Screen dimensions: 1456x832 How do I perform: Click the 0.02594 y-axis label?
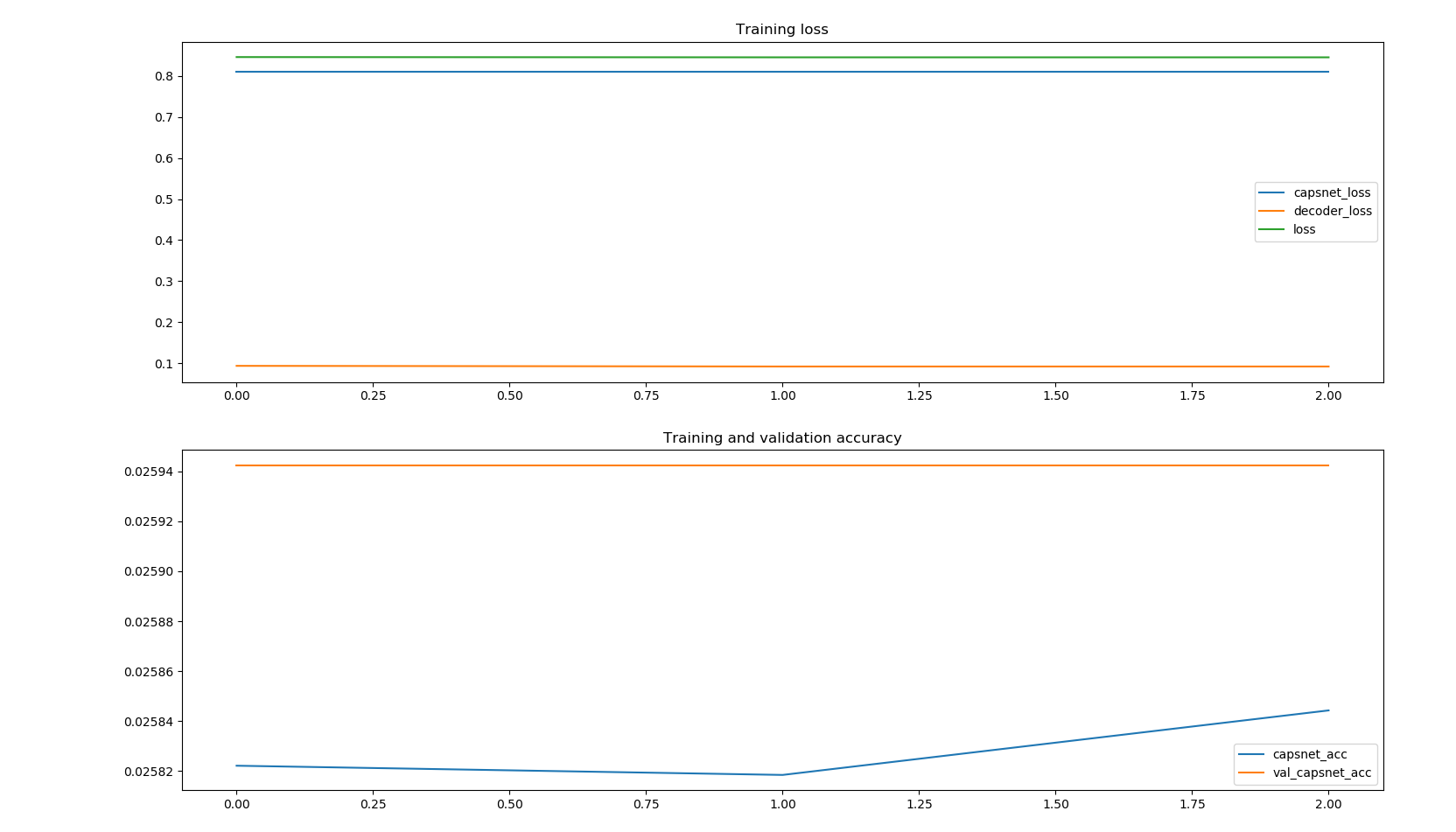[149, 472]
